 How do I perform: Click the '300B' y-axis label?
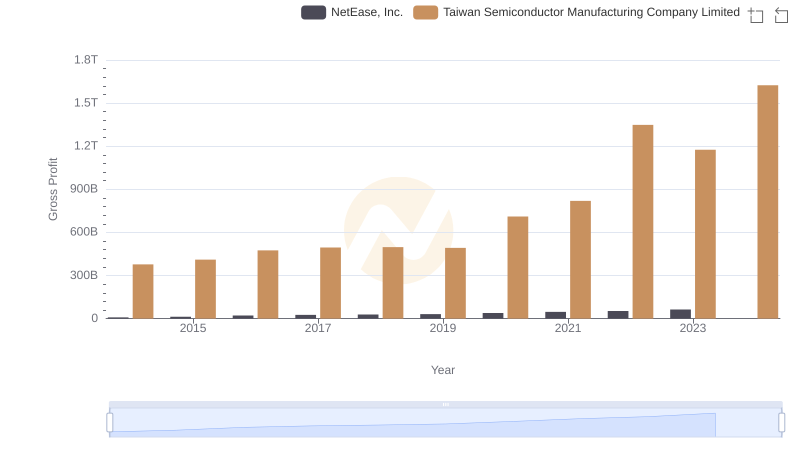click(x=84, y=275)
